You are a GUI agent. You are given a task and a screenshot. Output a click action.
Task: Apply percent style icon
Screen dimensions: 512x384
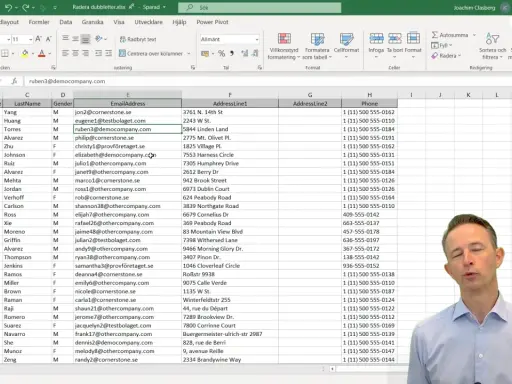(x=221, y=53)
